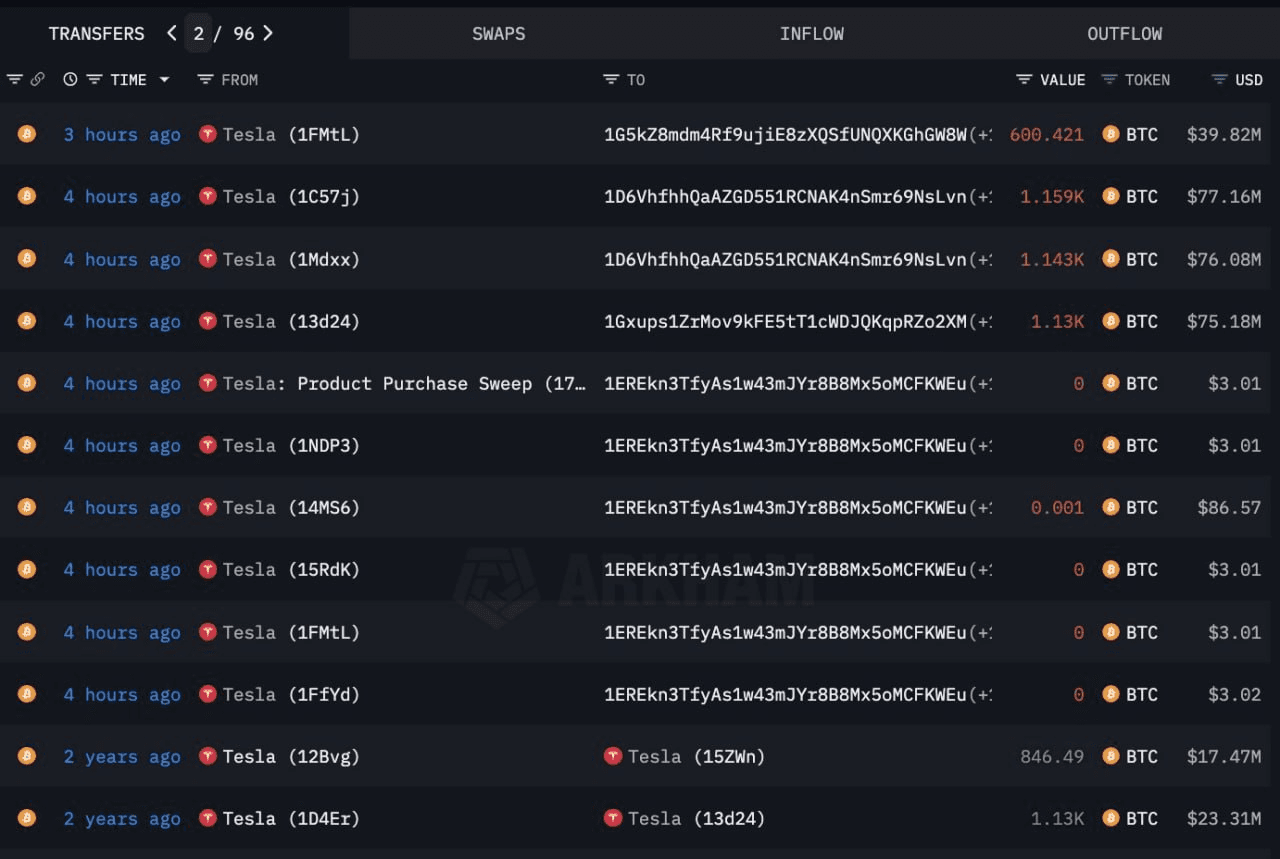Open the sender Tesla (1FfYd)
The width and height of the screenshot is (1280, 859).
click(x=291, y=694)
